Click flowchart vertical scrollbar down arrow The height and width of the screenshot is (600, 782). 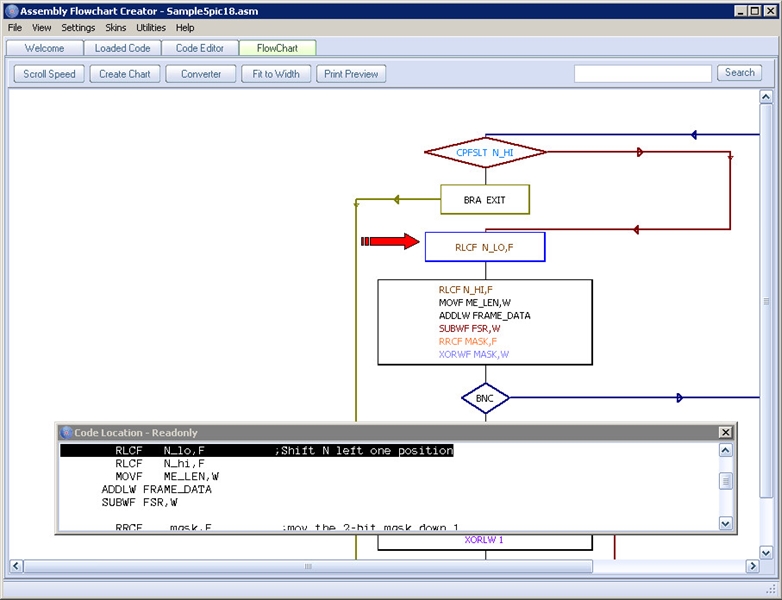(x=766, y=552)
